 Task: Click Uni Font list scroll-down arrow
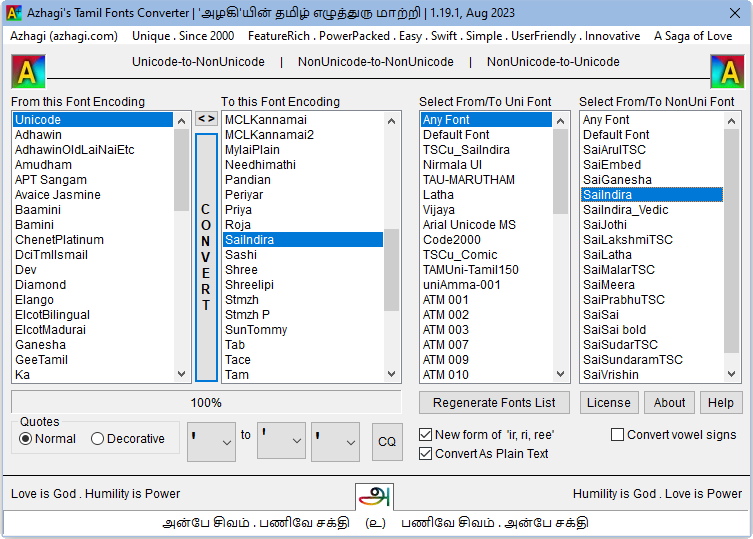pyautogui.click(x=560, y=374)
